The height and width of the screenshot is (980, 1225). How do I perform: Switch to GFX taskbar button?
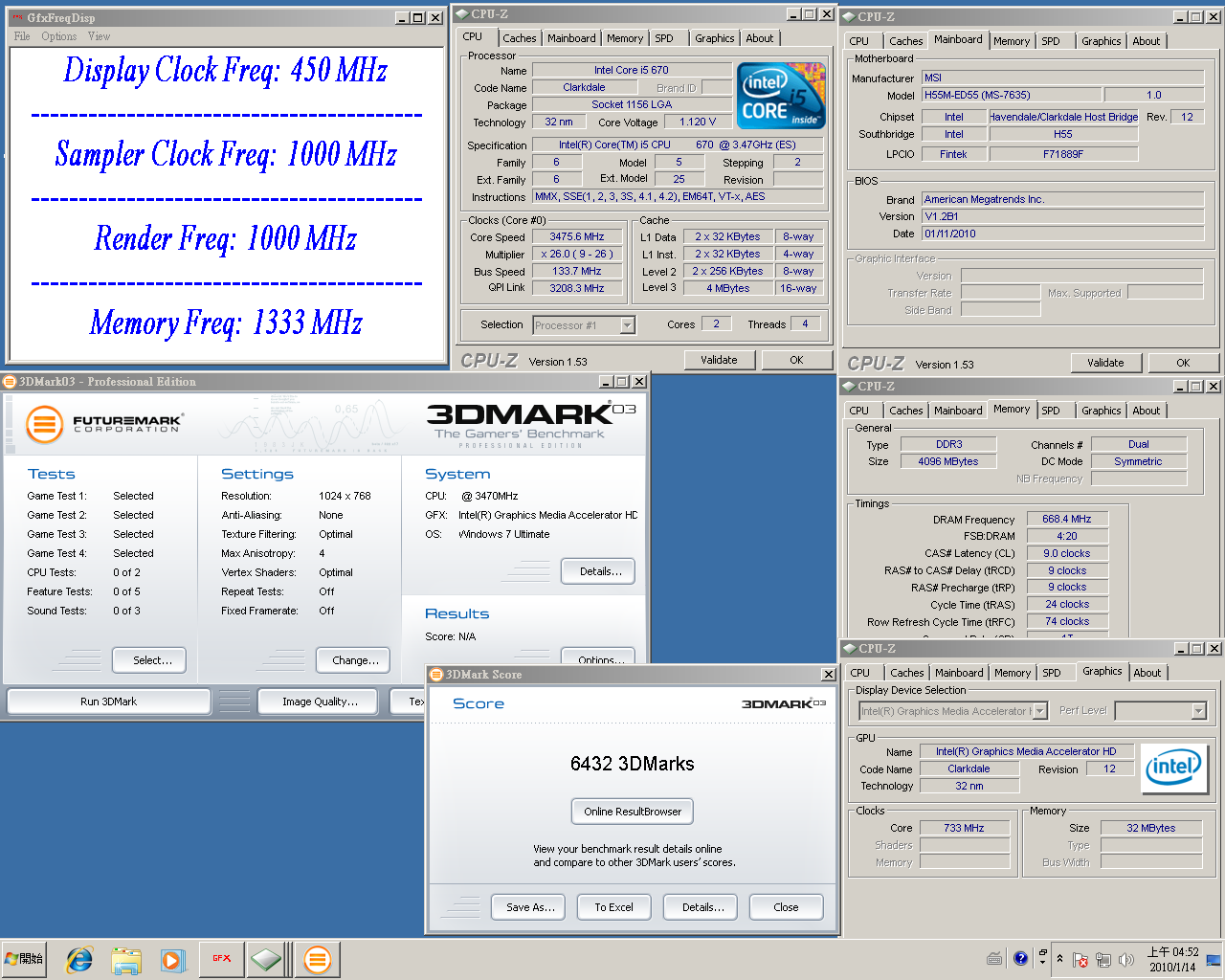[221, 958]
